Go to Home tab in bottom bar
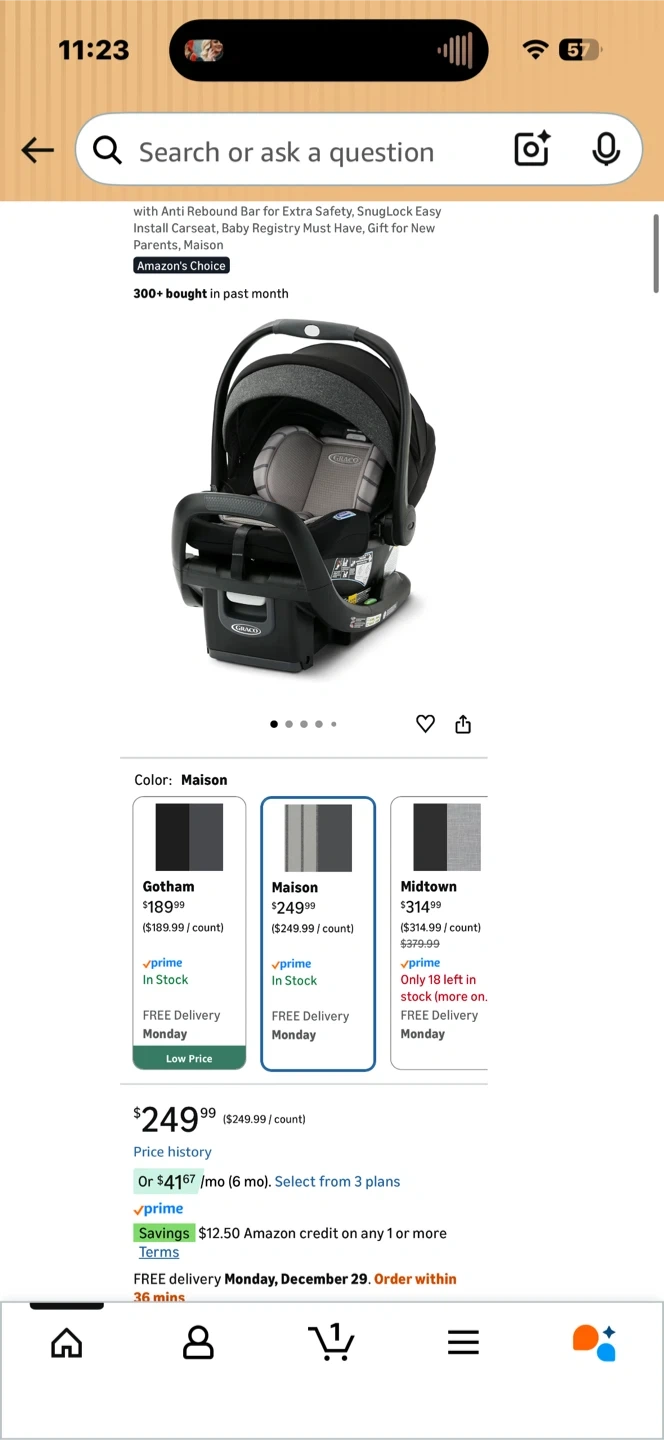664x1440 pixels. (x=67, y=1342)
